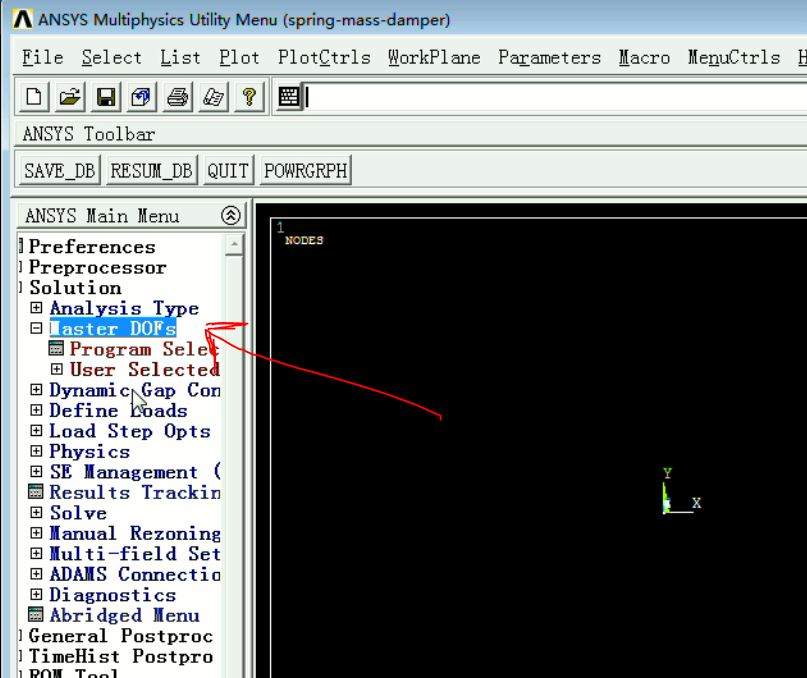Open the Plot menu
The image size is (807, 678).
[x=239, y=57]
